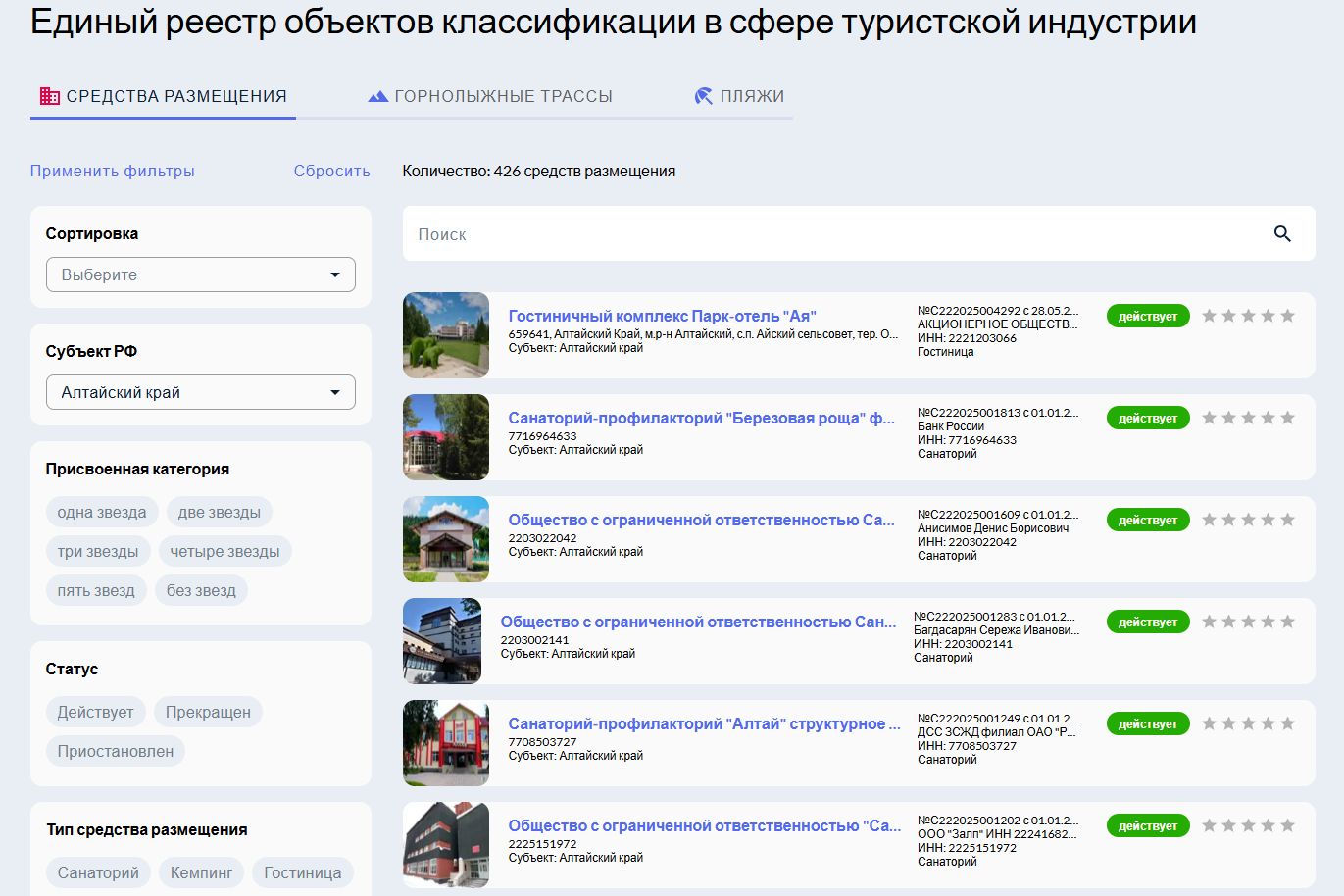Screen dimensions: 1344x896
Task: Click the mountain icon beside ГОРНОЛЫЖНЫЕ ТРАССЫ
Action: pyautogui.click(x=377, y=95)
